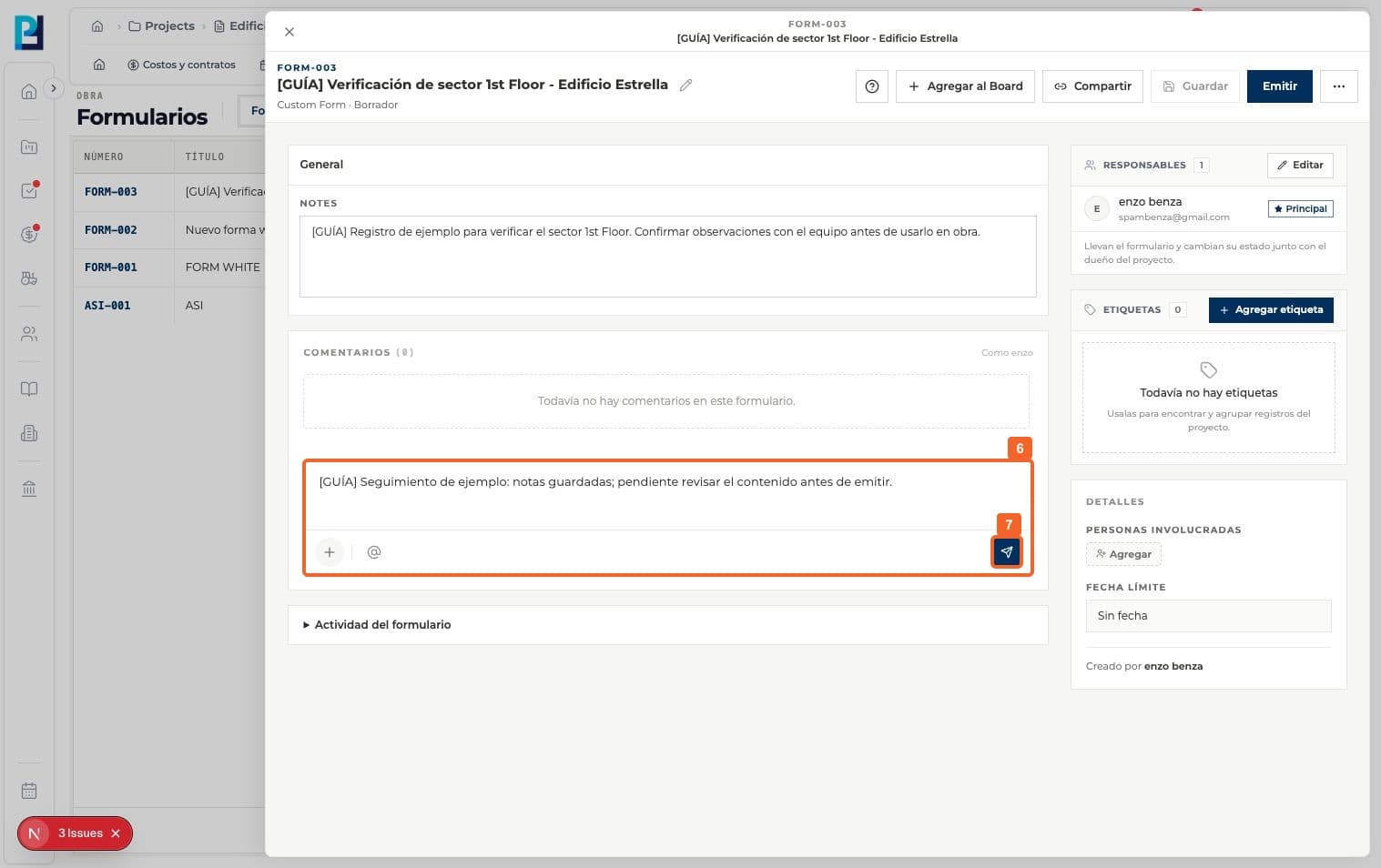Open the 3 Issues notification pill
This screenshot has height=868, width=1381.
tap(75, 833)
